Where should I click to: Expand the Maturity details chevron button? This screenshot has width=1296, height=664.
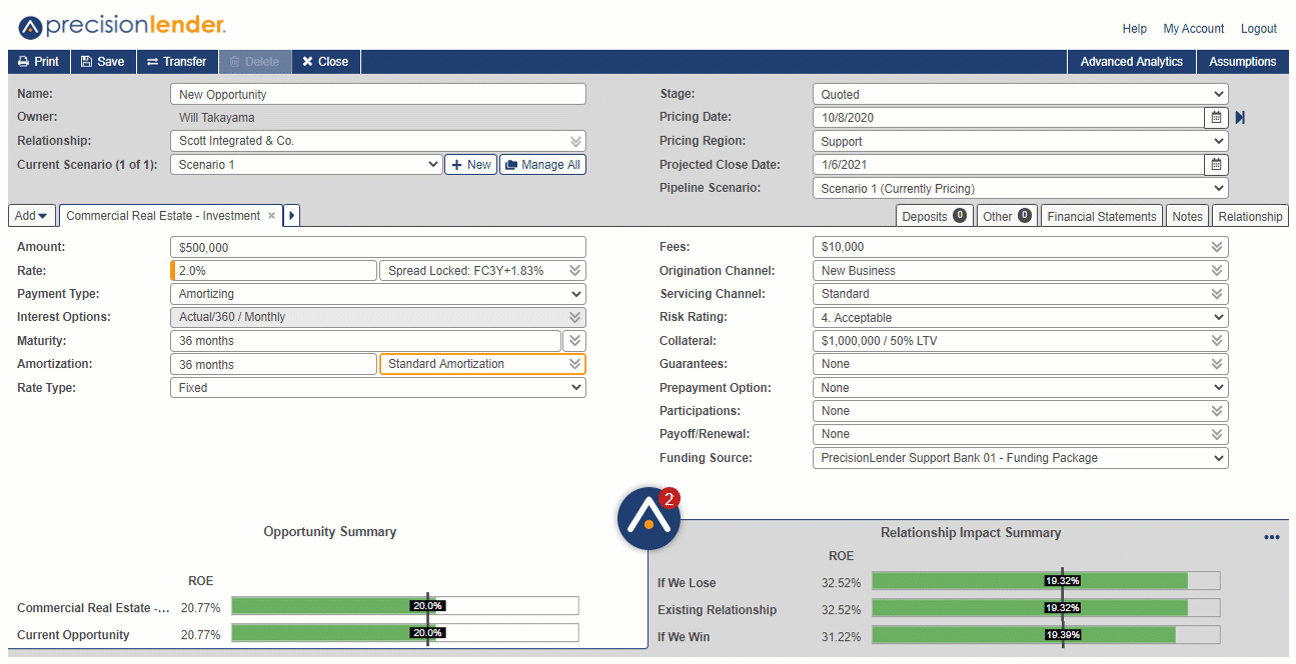574,341
